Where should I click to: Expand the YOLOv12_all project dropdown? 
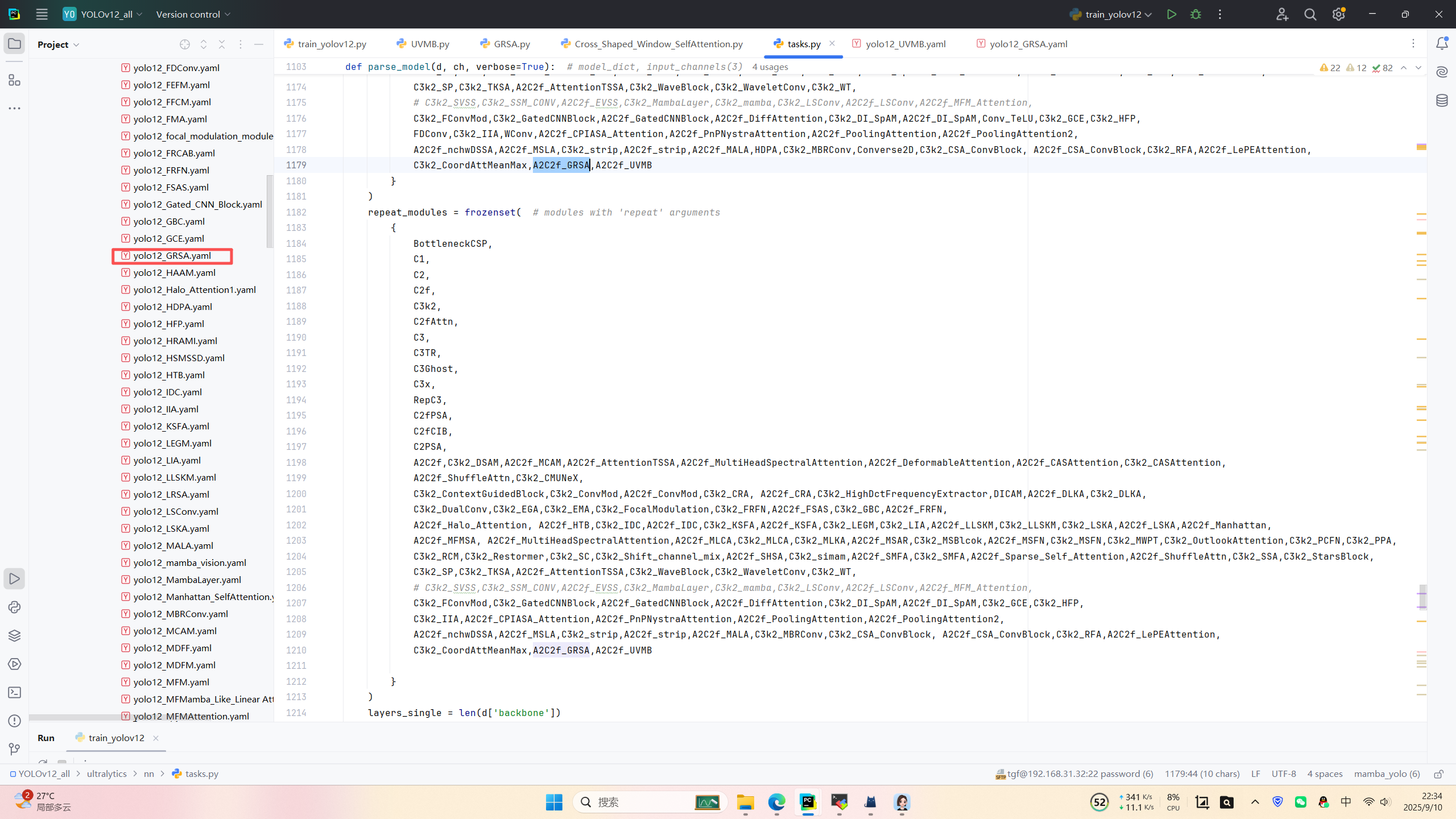106,14
